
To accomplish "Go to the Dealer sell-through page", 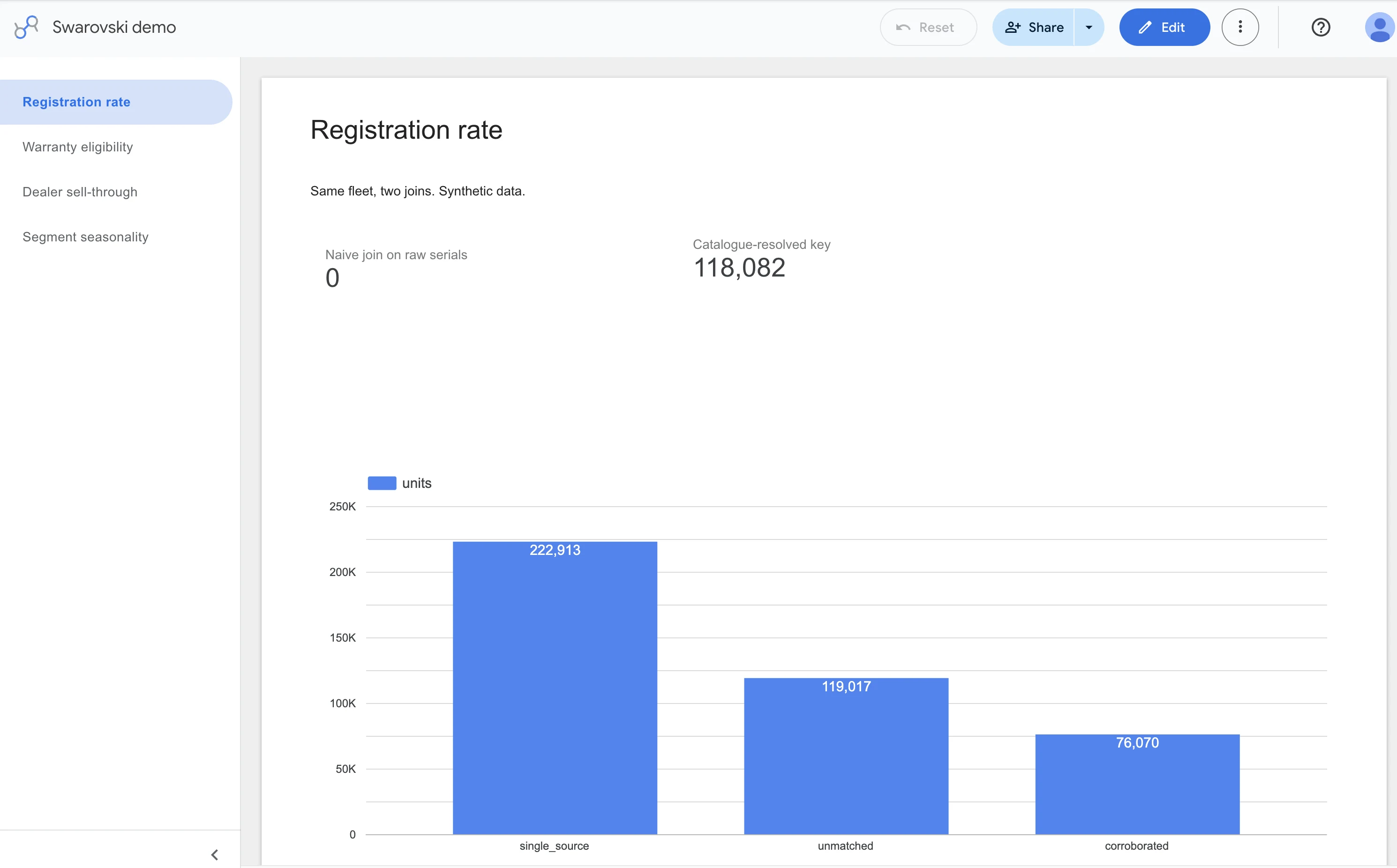I will click(80, 192).
